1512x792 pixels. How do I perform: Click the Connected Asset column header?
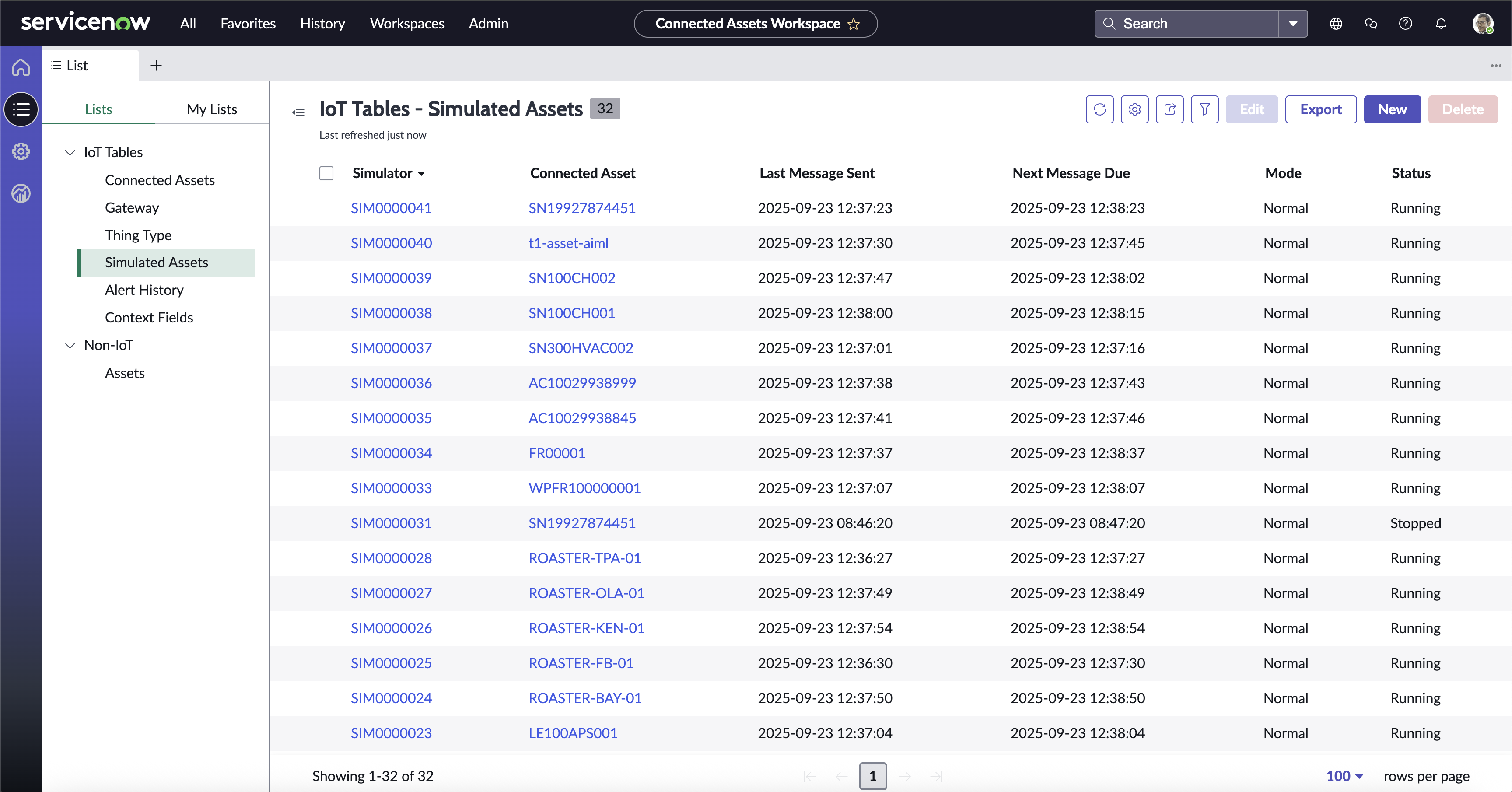583,173
